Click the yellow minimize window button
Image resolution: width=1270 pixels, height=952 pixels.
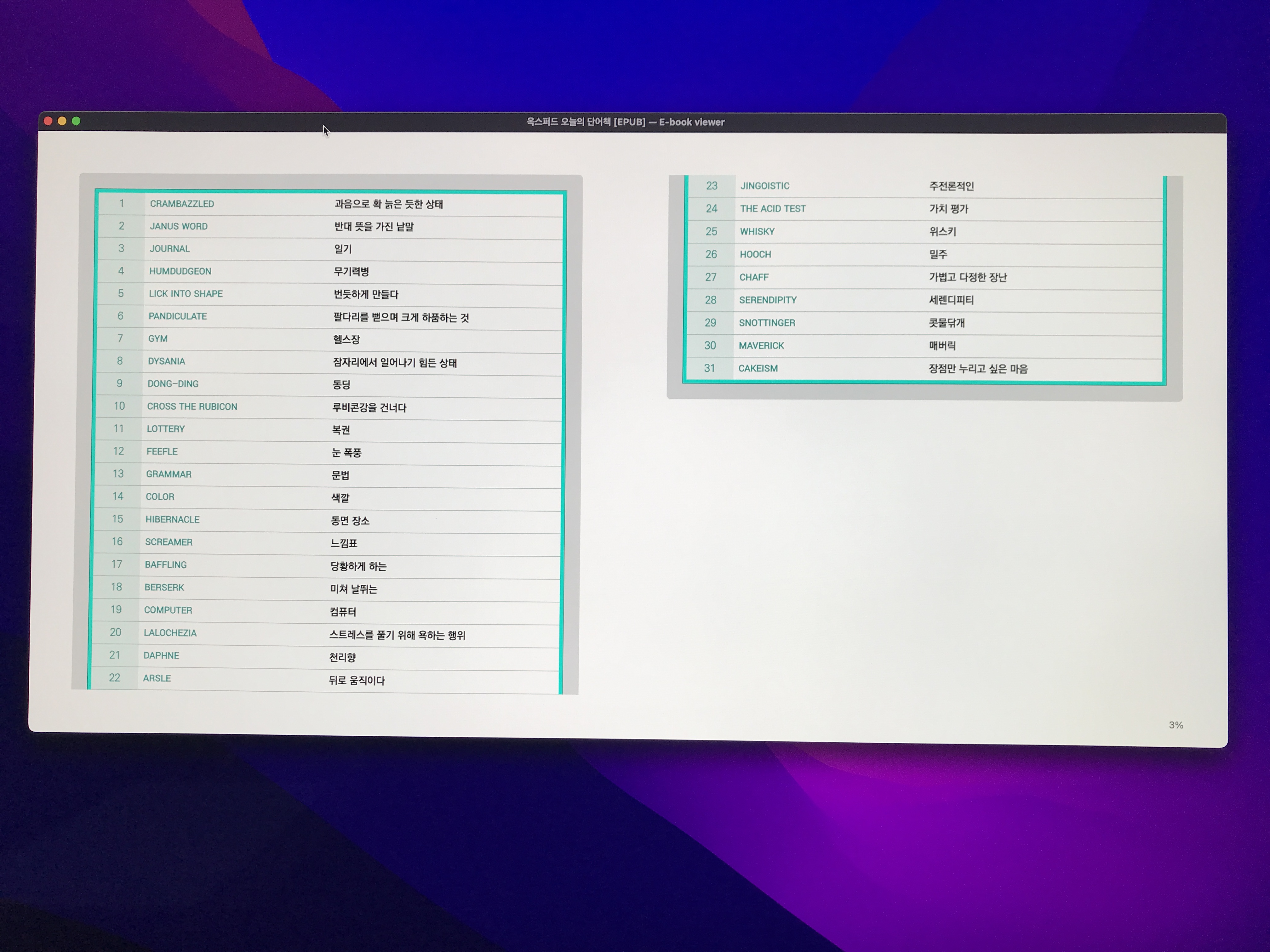pyautogui.click(x=62, y=121)
